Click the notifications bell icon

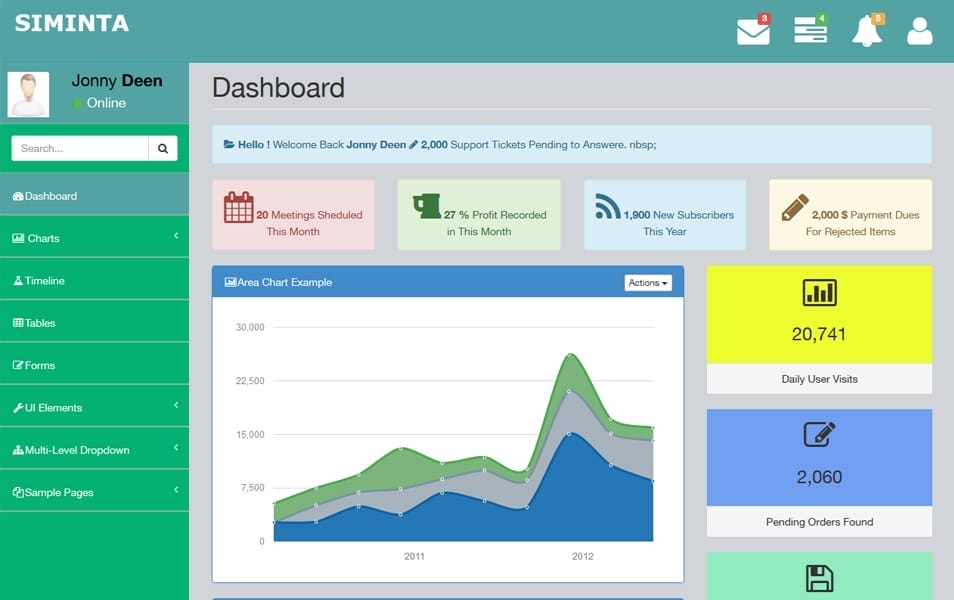click(x=866, y=29)
